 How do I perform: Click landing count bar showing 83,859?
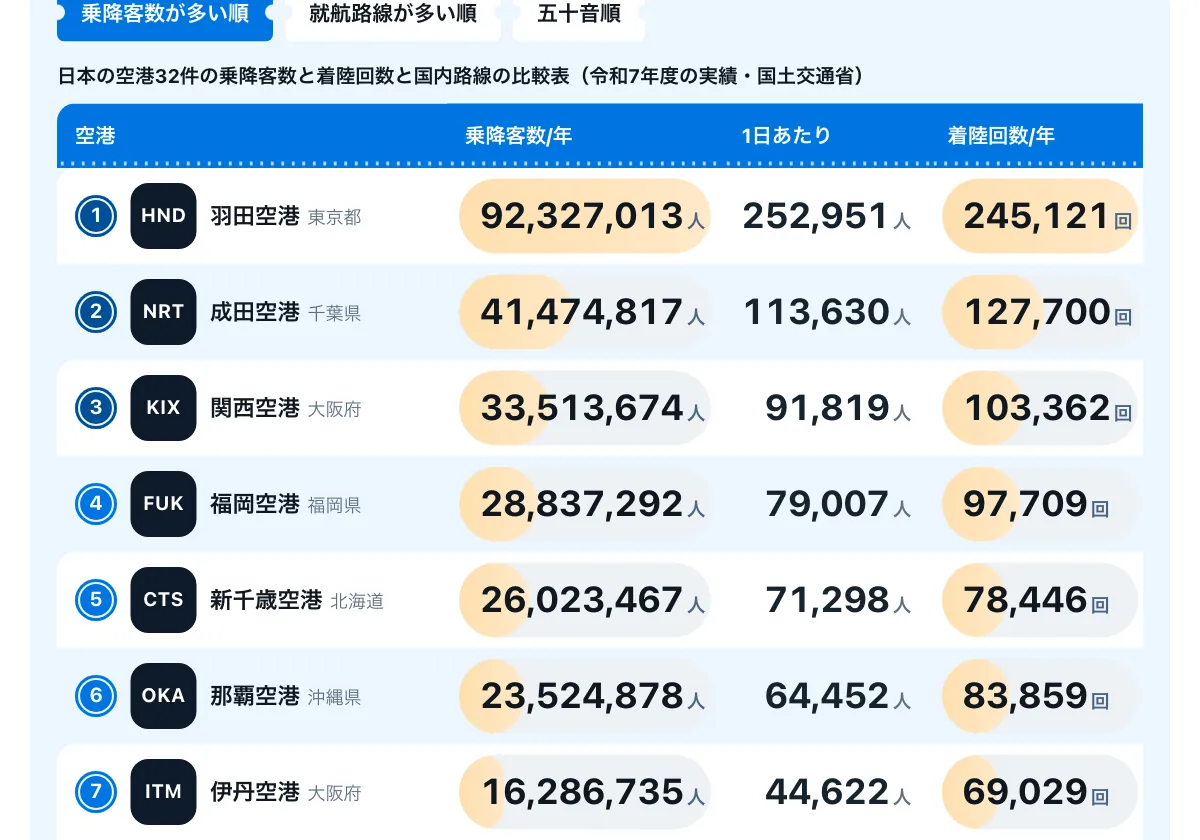click(1040, 696)
